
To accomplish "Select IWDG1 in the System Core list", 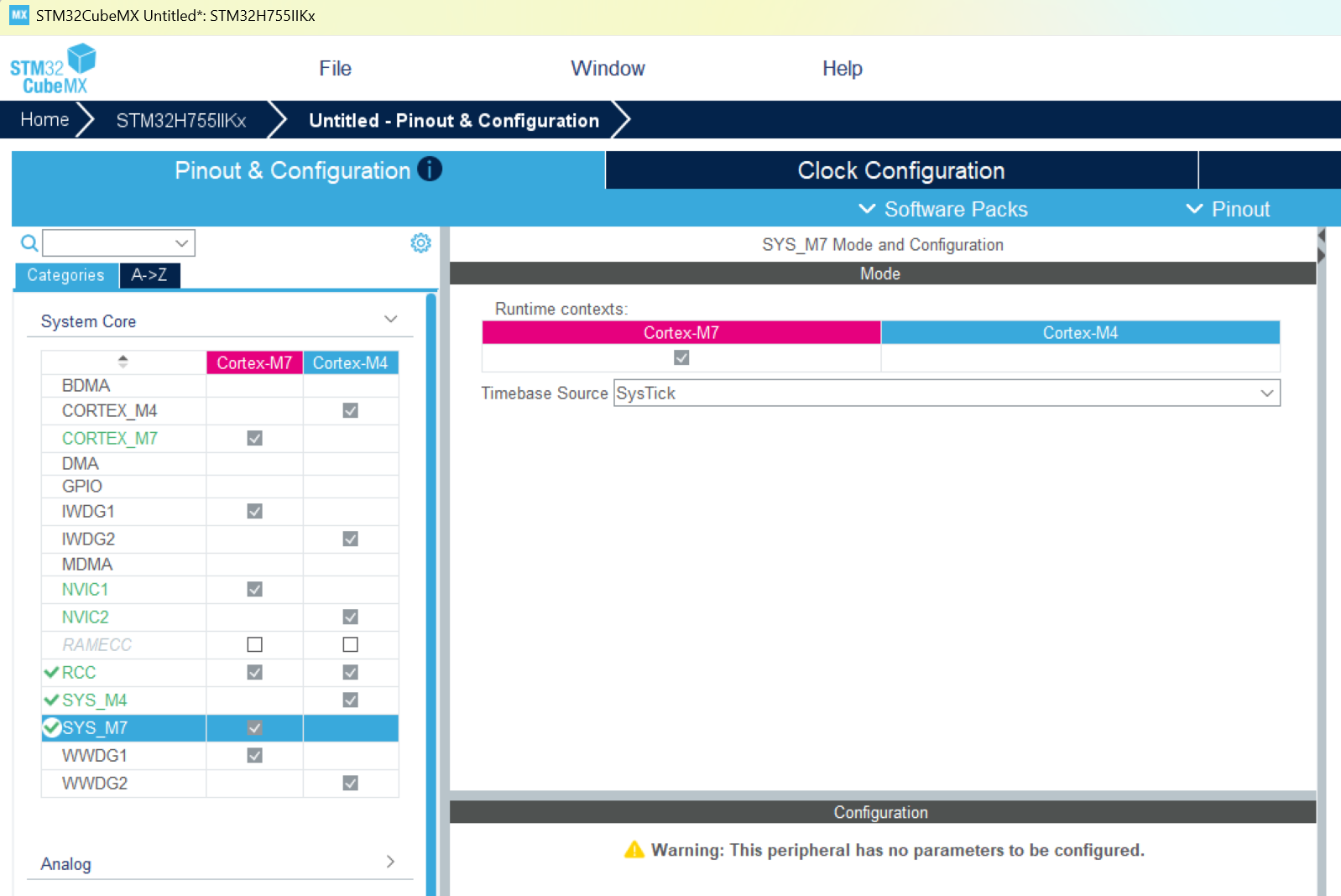I will tap(87, 511).
